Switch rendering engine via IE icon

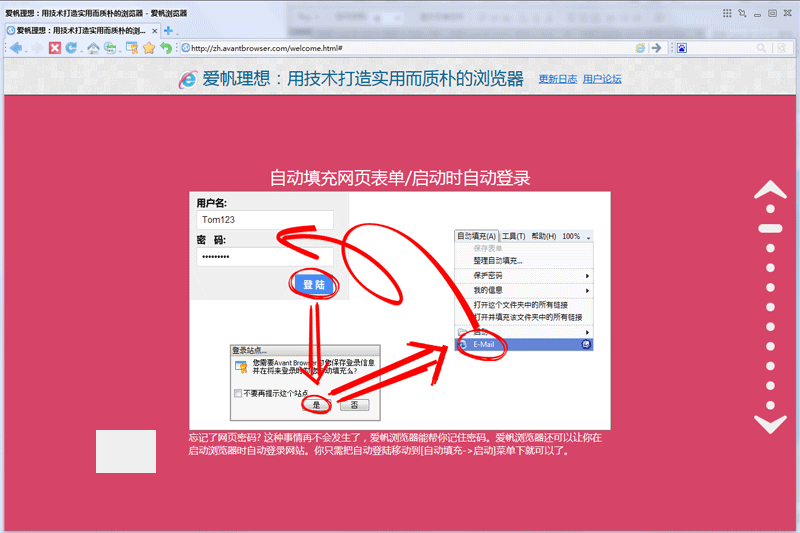point(640,48)
